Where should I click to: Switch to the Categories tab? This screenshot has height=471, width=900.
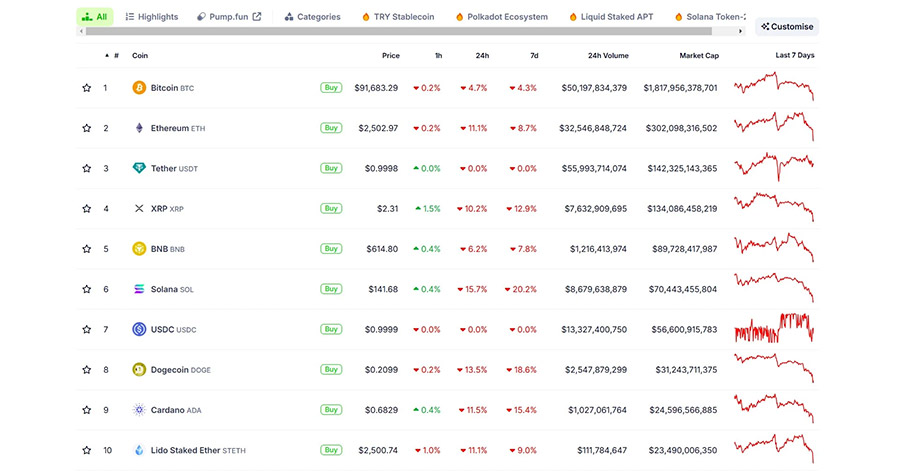312,17
